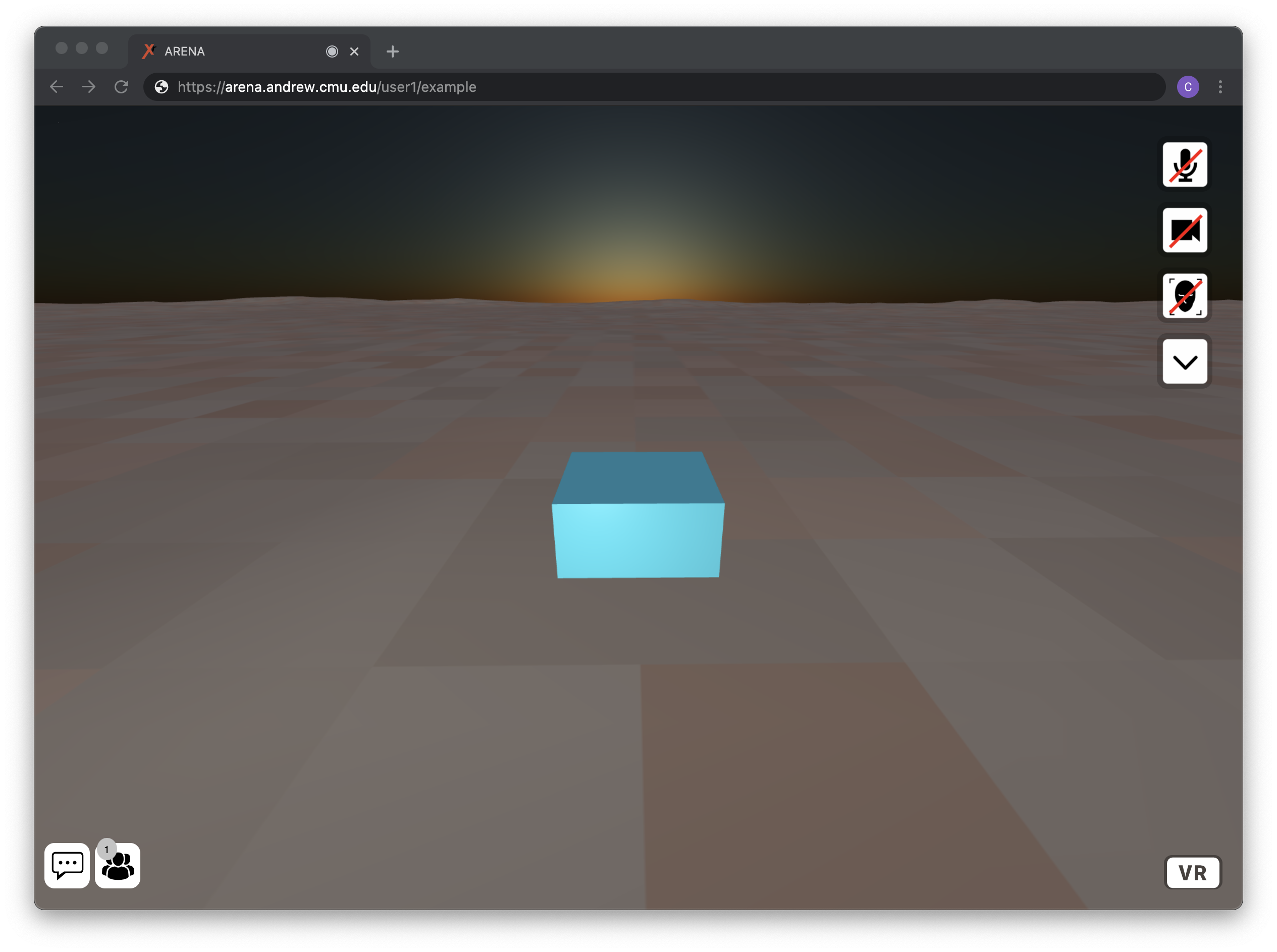Open a new browser tab
Screen dimensions: 1277x952
point(392,51)
